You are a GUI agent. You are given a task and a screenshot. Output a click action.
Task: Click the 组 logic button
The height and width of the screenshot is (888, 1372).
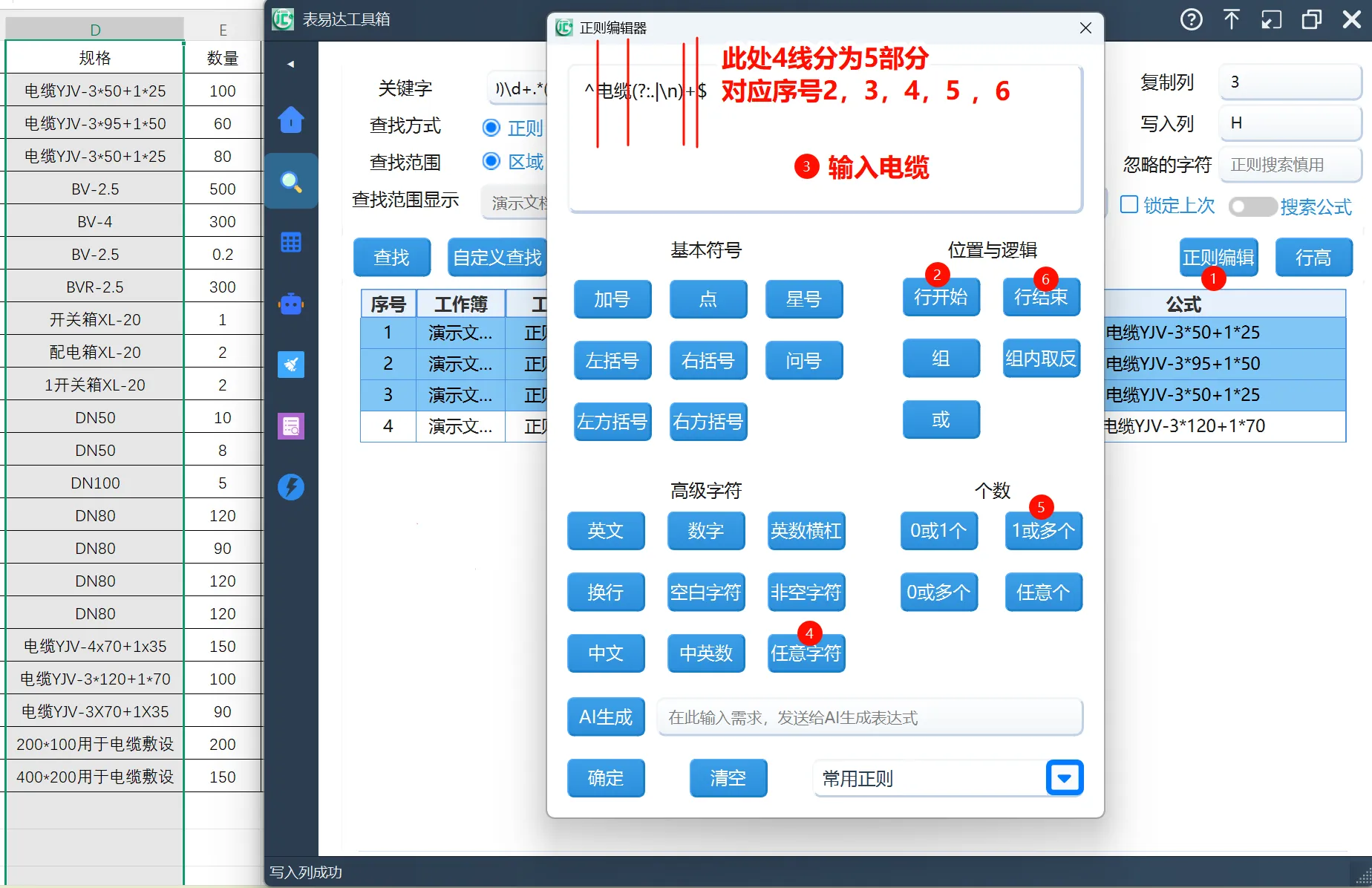pyautogui.click(x=941, y=359)
